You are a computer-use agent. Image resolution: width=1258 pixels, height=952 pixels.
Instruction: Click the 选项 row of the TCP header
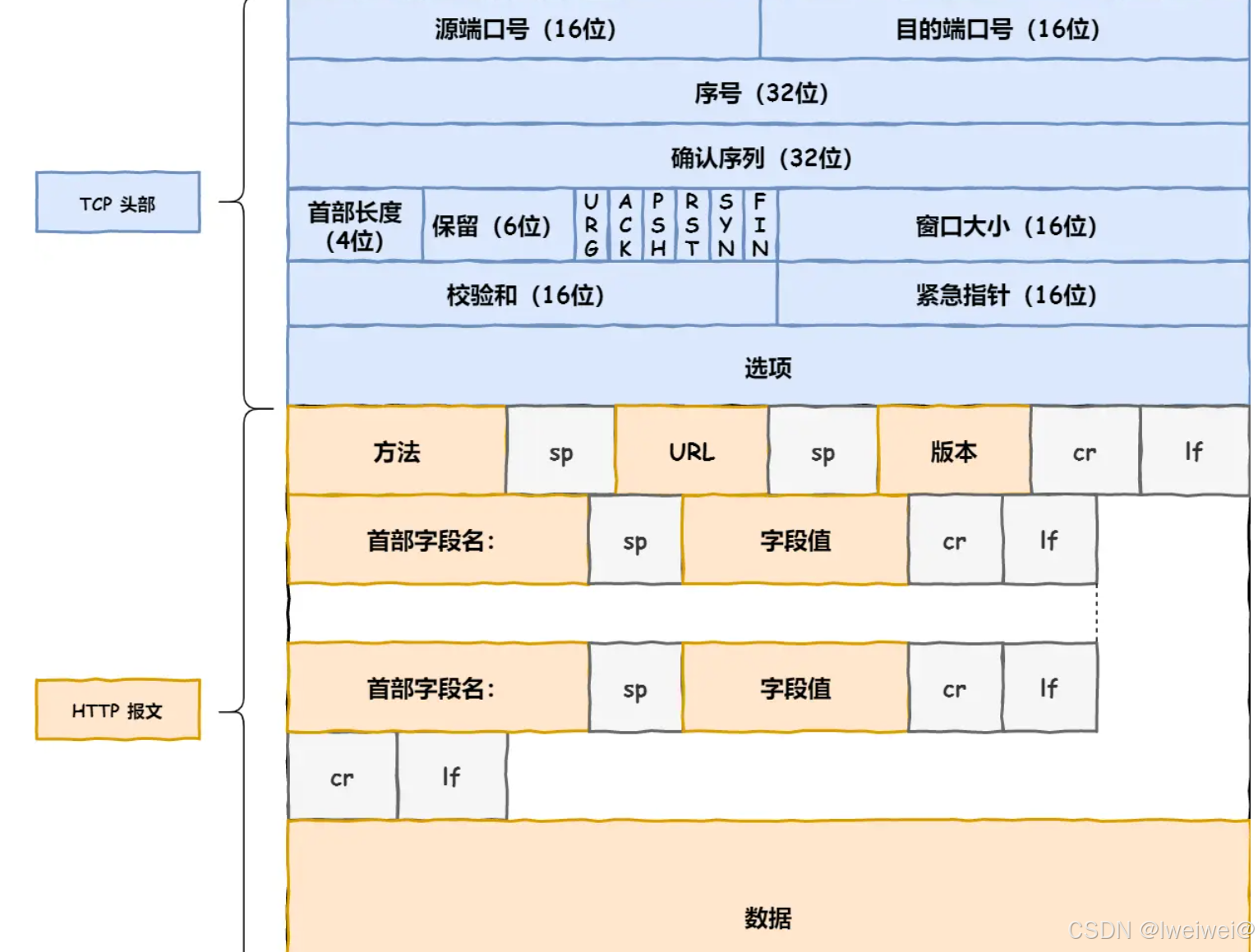point(766,367)
